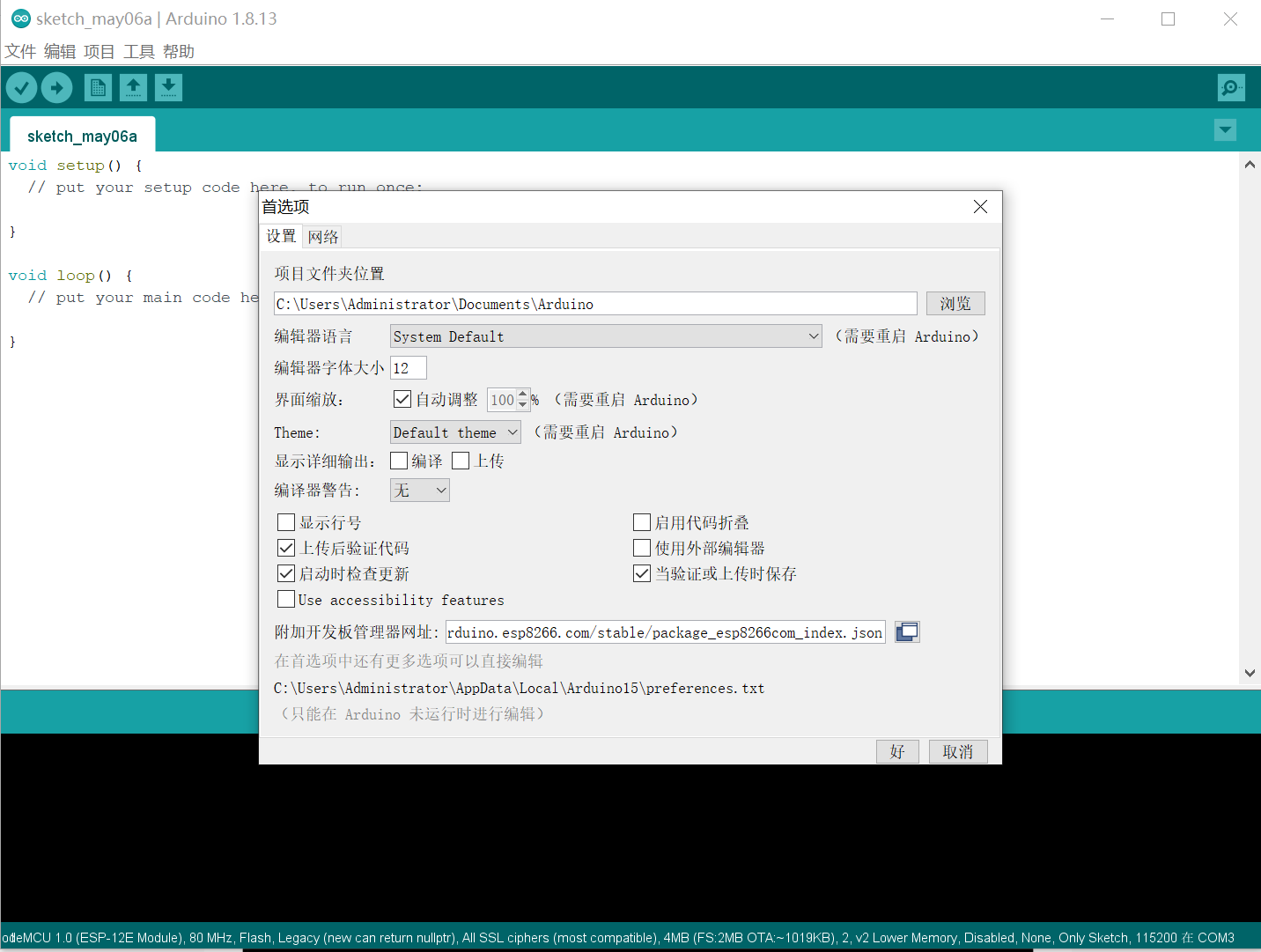This screenshot has height=952, width=1261.
Task: Uncheck 启动时检查更新
Action: click(286, 573)
